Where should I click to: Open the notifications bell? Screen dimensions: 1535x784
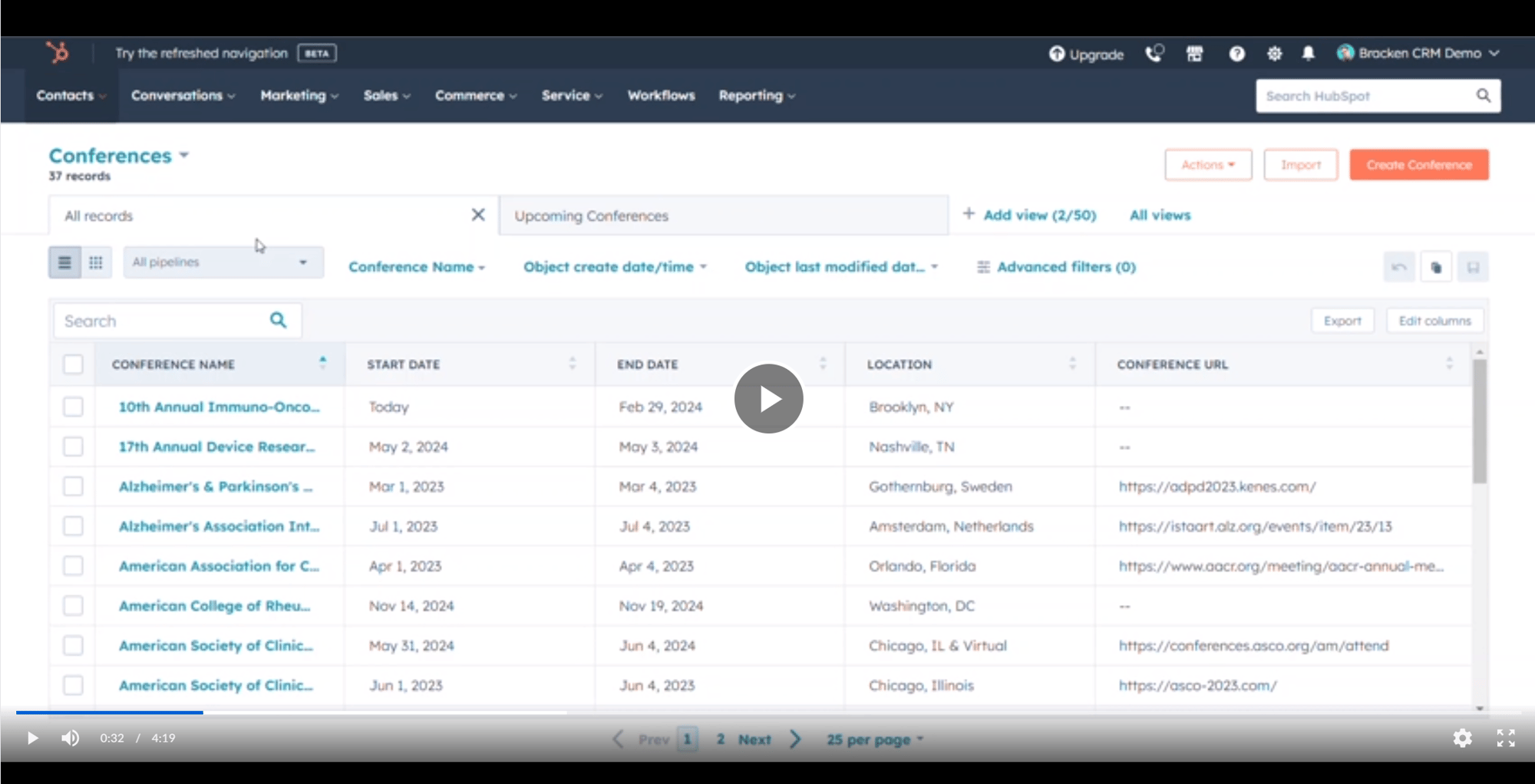pyautogui.click(x=1309, y=53)
